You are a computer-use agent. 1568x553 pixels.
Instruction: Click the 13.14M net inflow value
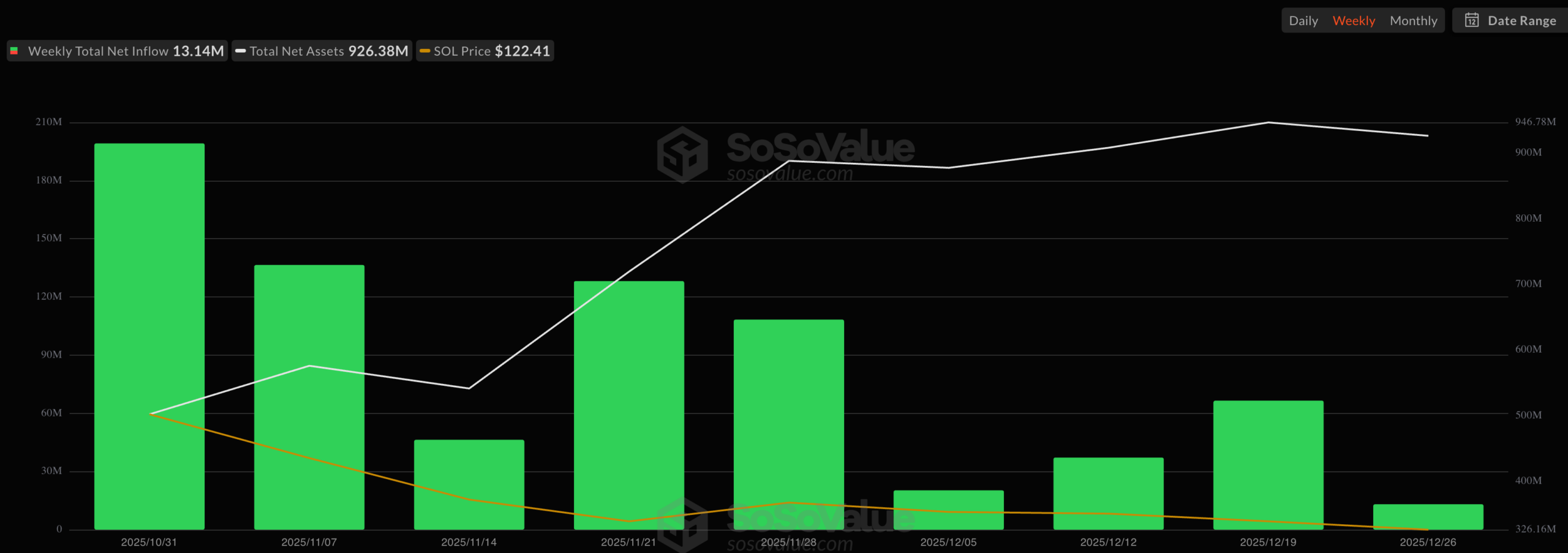click(x=198, y=51)
